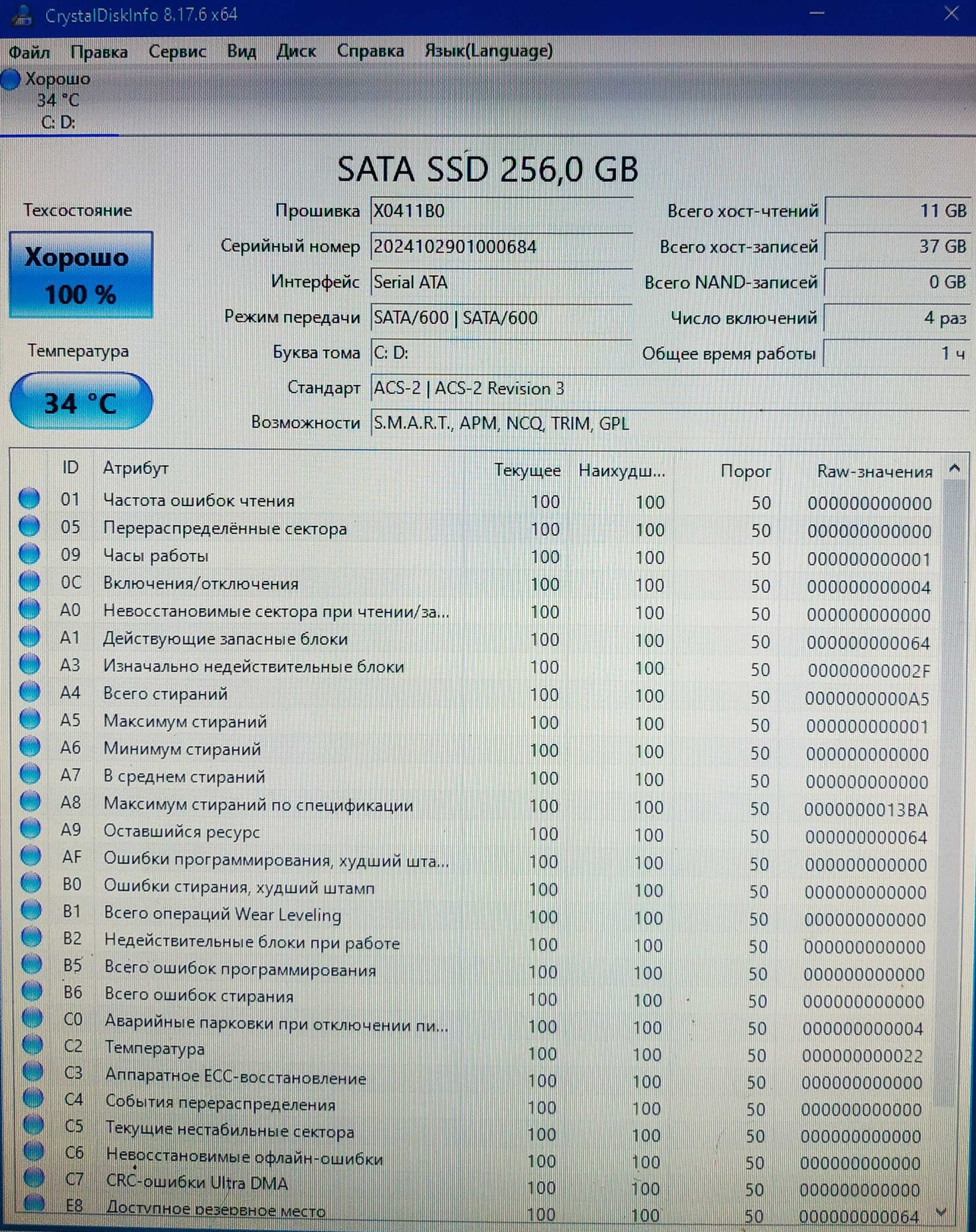Click status icon of row A3 Изначально недействительные блоки
Viewport: 976px width, 1232px height.
pos(30,664)
